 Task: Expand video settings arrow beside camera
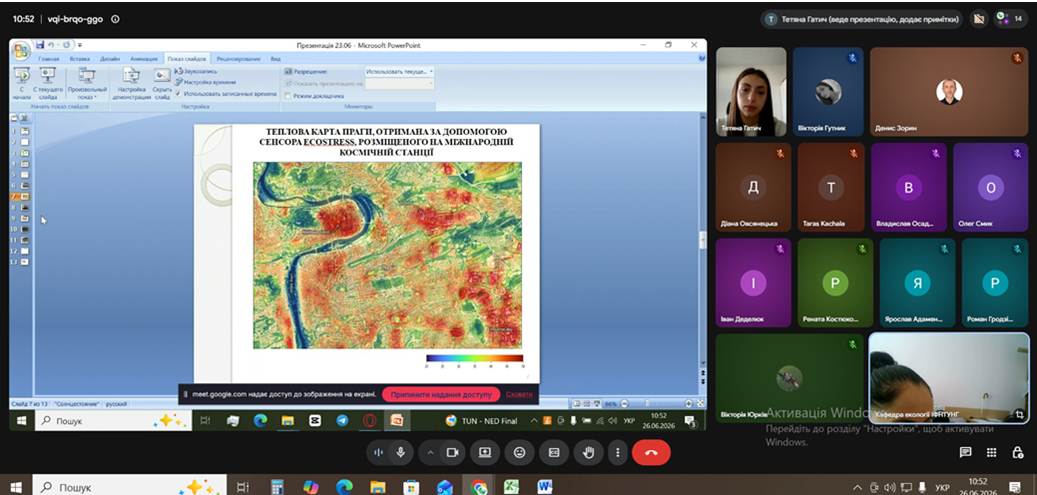431,453
